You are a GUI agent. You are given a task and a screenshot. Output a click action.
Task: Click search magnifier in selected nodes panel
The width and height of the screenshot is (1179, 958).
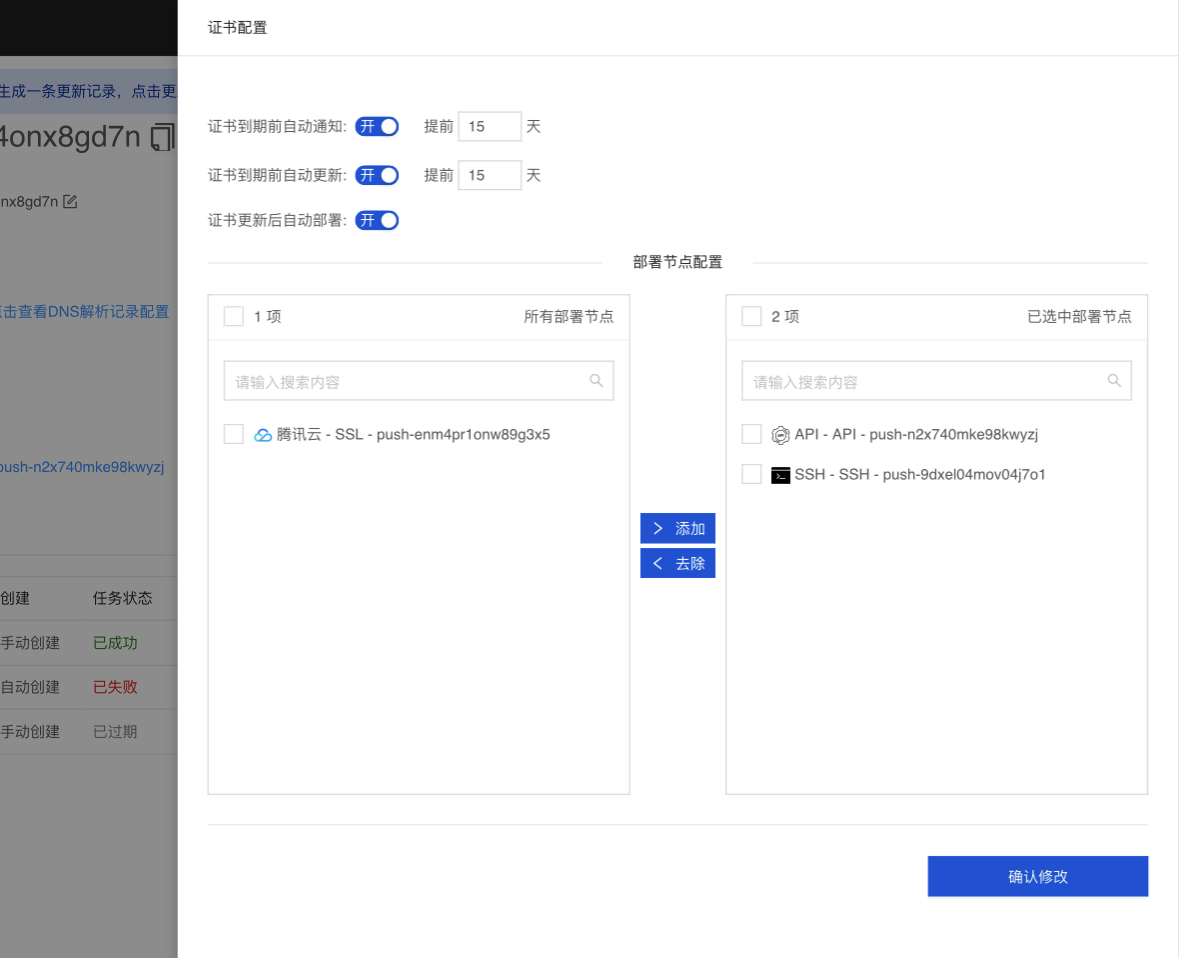[x=1115, y=381]
